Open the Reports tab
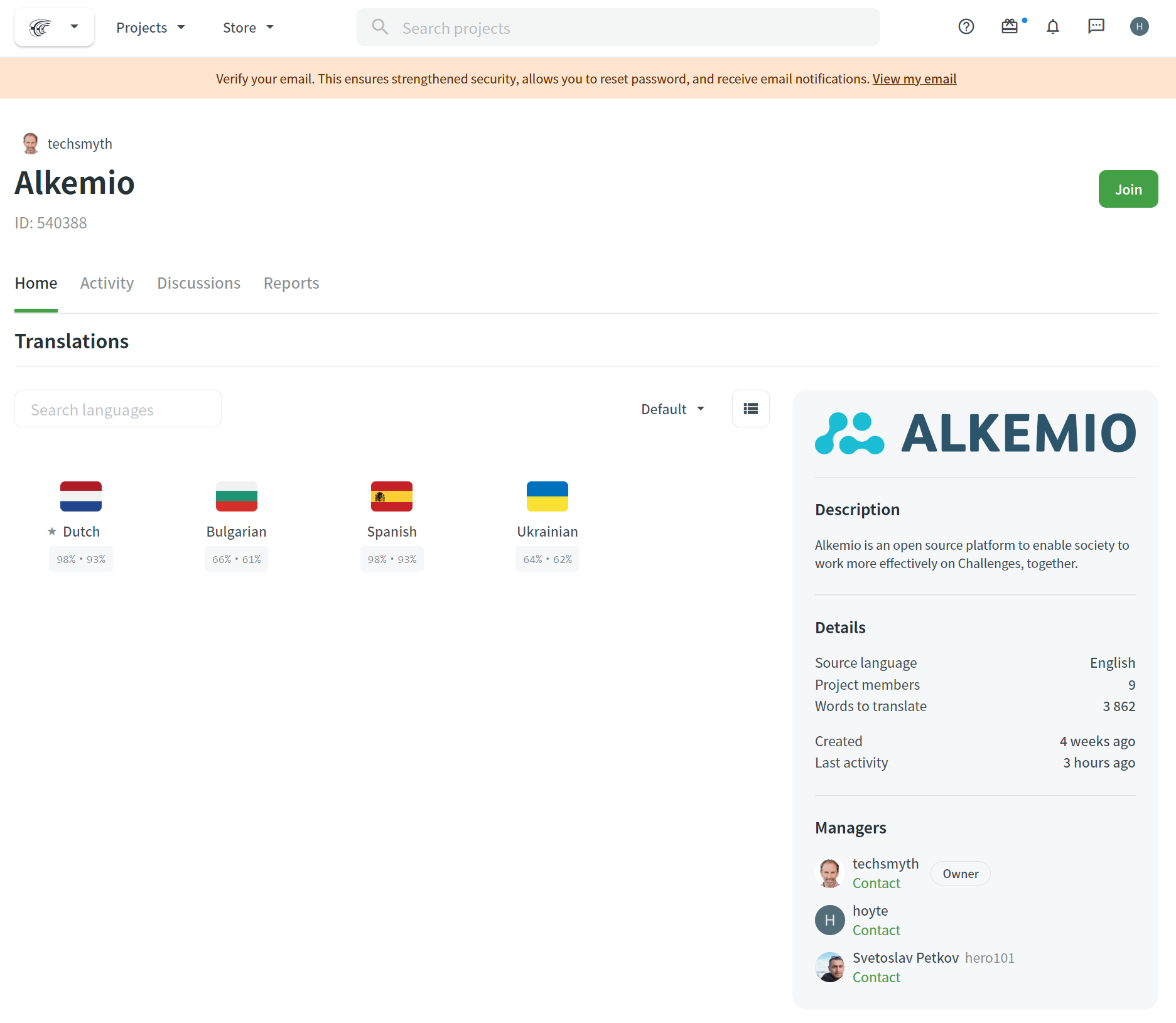The image size is (1176, 1023). tap(291, 283)
